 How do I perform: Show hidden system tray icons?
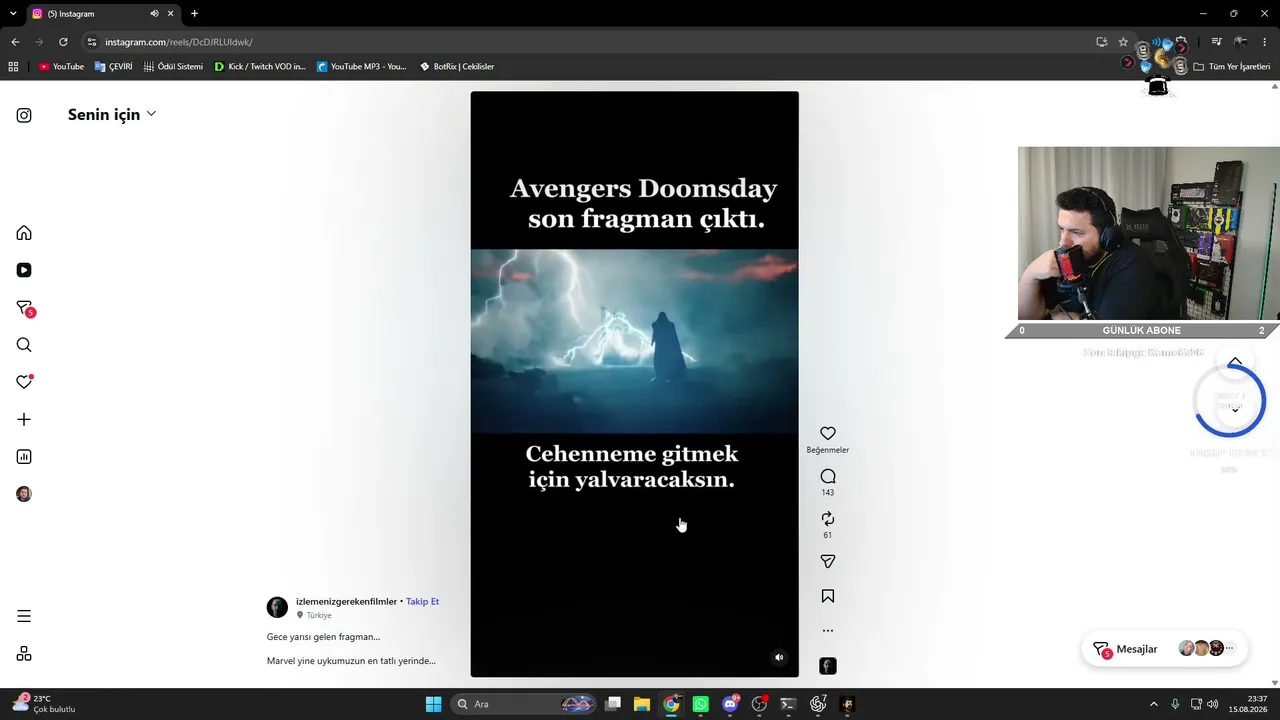1153,704
